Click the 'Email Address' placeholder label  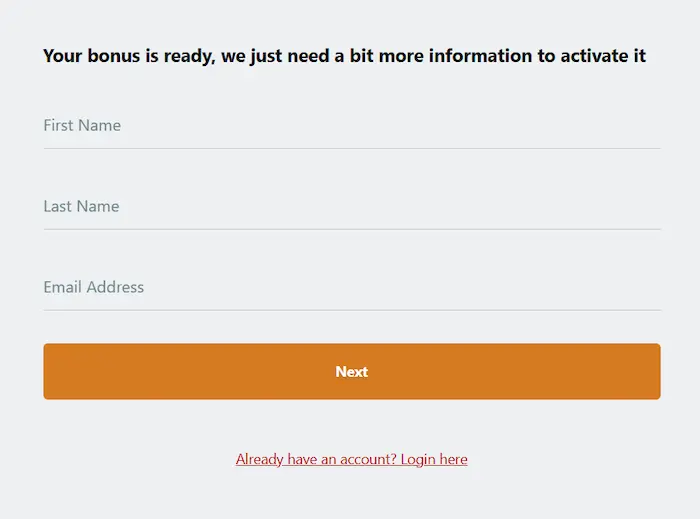94,287
